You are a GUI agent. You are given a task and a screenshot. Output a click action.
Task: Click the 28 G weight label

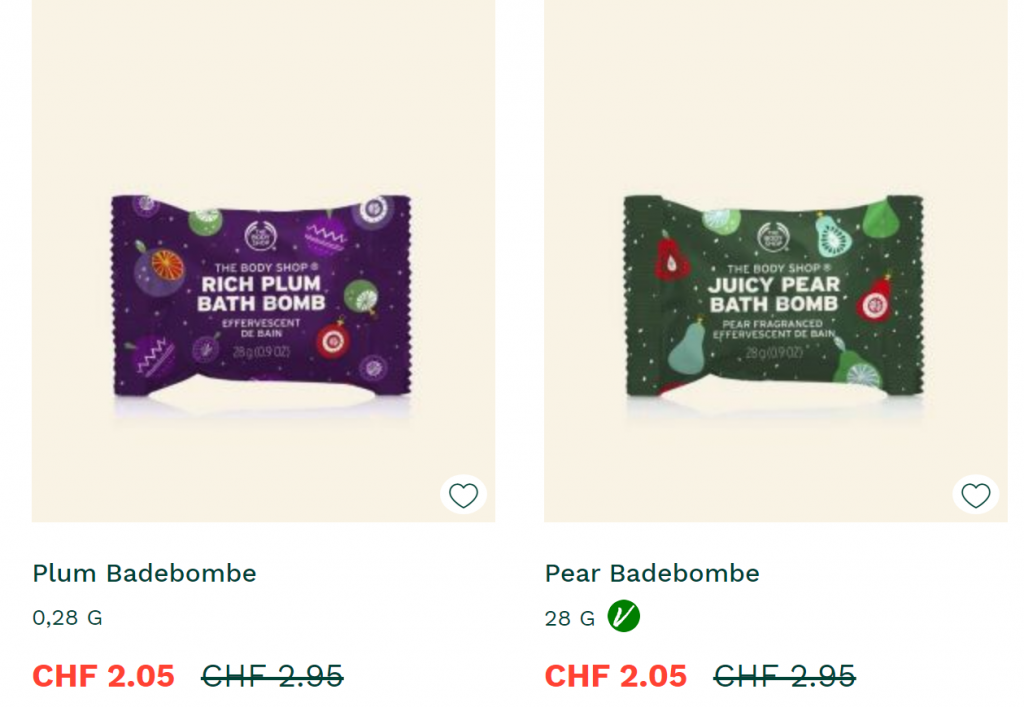[x=569, y=618]
